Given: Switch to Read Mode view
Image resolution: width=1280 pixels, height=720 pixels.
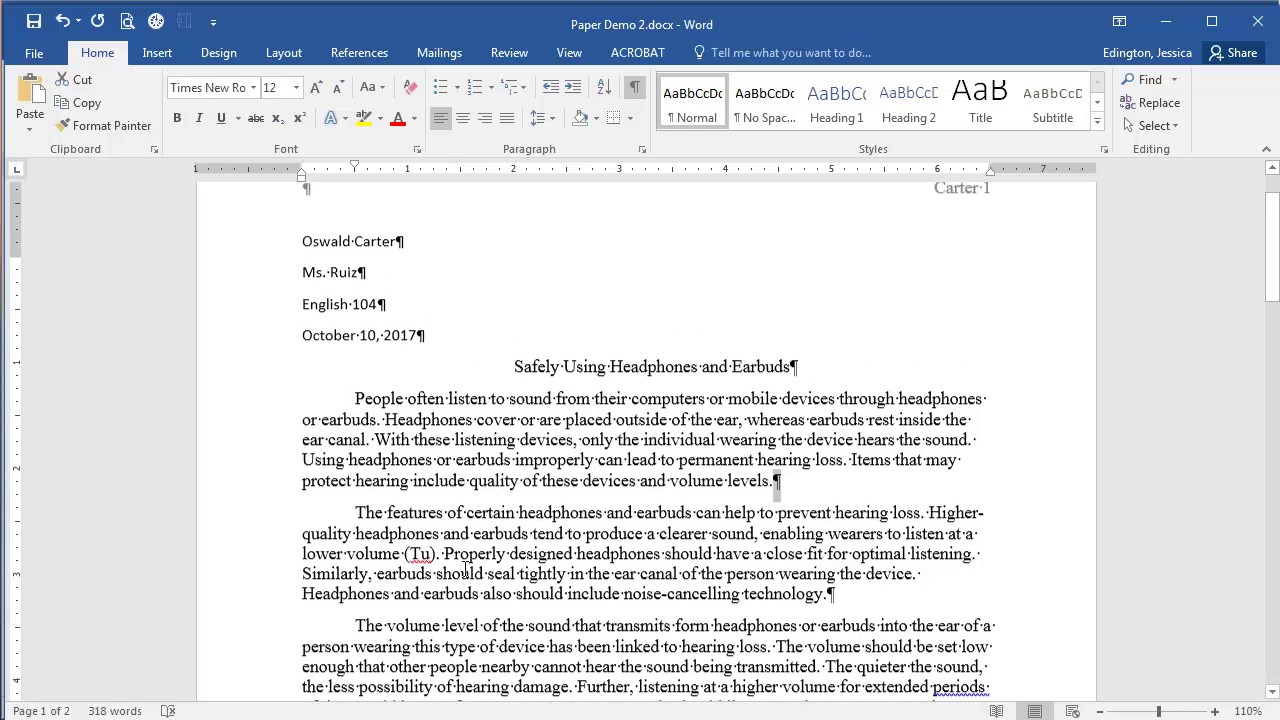Looking at the screenshot, I should pyautogui.click(x=997, y=711).
